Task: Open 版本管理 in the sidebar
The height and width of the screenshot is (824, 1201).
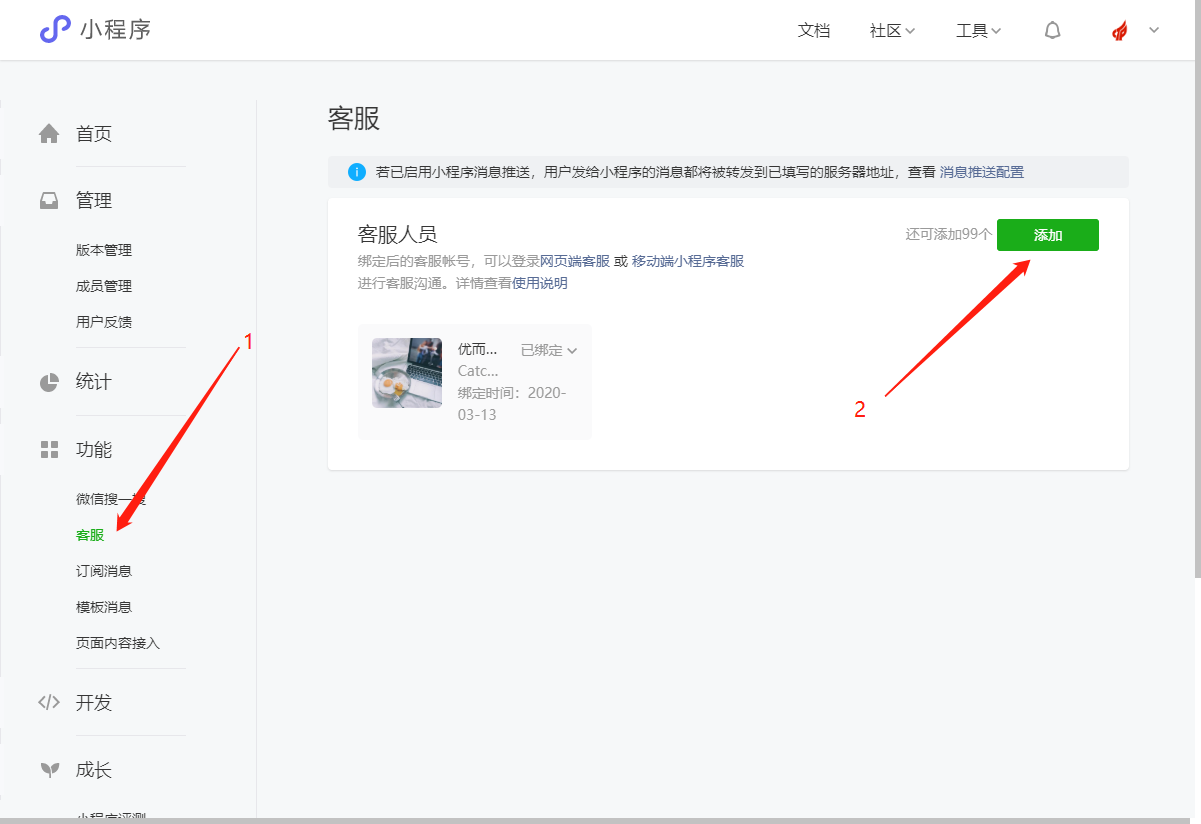Action: [x=104, y=250]
